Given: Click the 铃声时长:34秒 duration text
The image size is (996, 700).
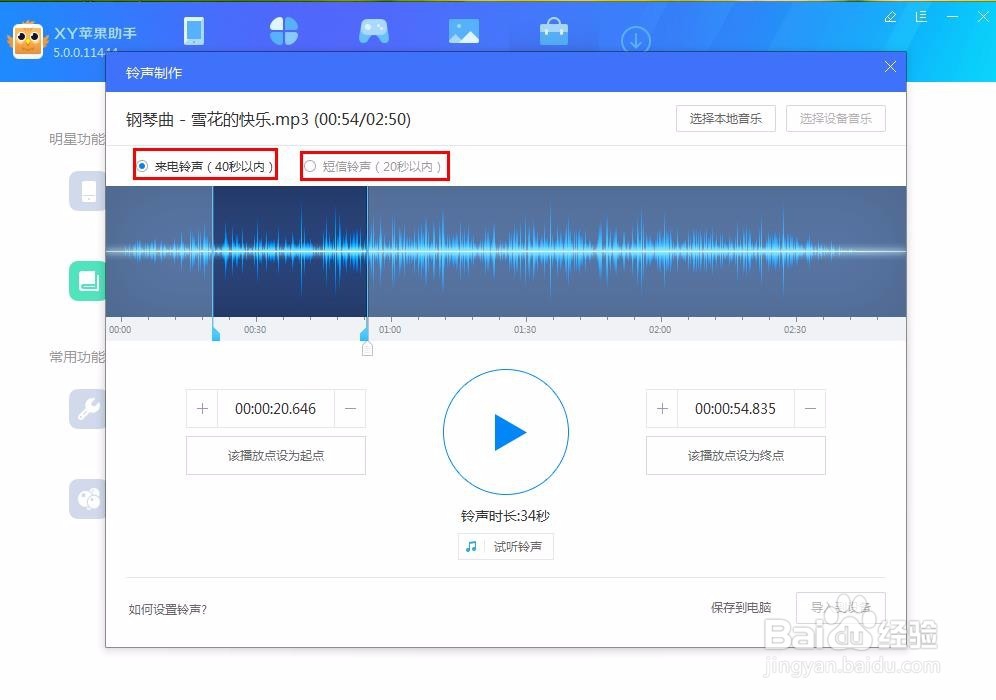Looking at the screenshot, I should 506,516.
